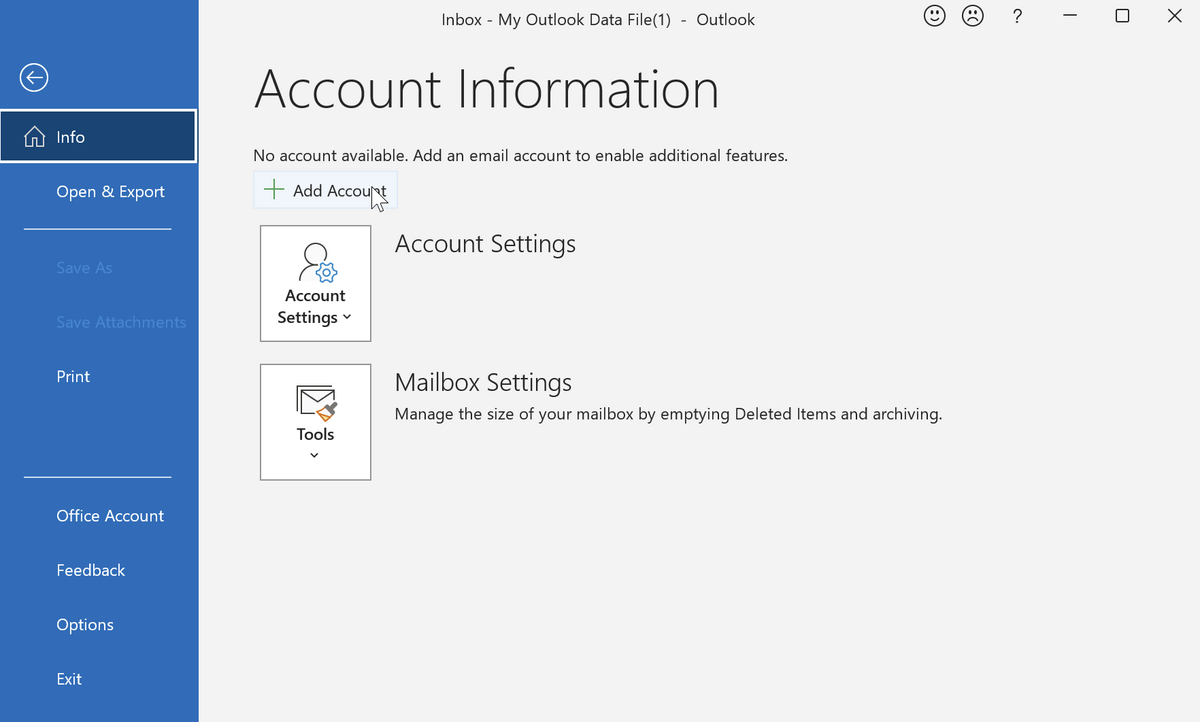Click the envelope and broom Tools icon
The width and height of the screenshot is (1200, 722).
click(316, 402)
